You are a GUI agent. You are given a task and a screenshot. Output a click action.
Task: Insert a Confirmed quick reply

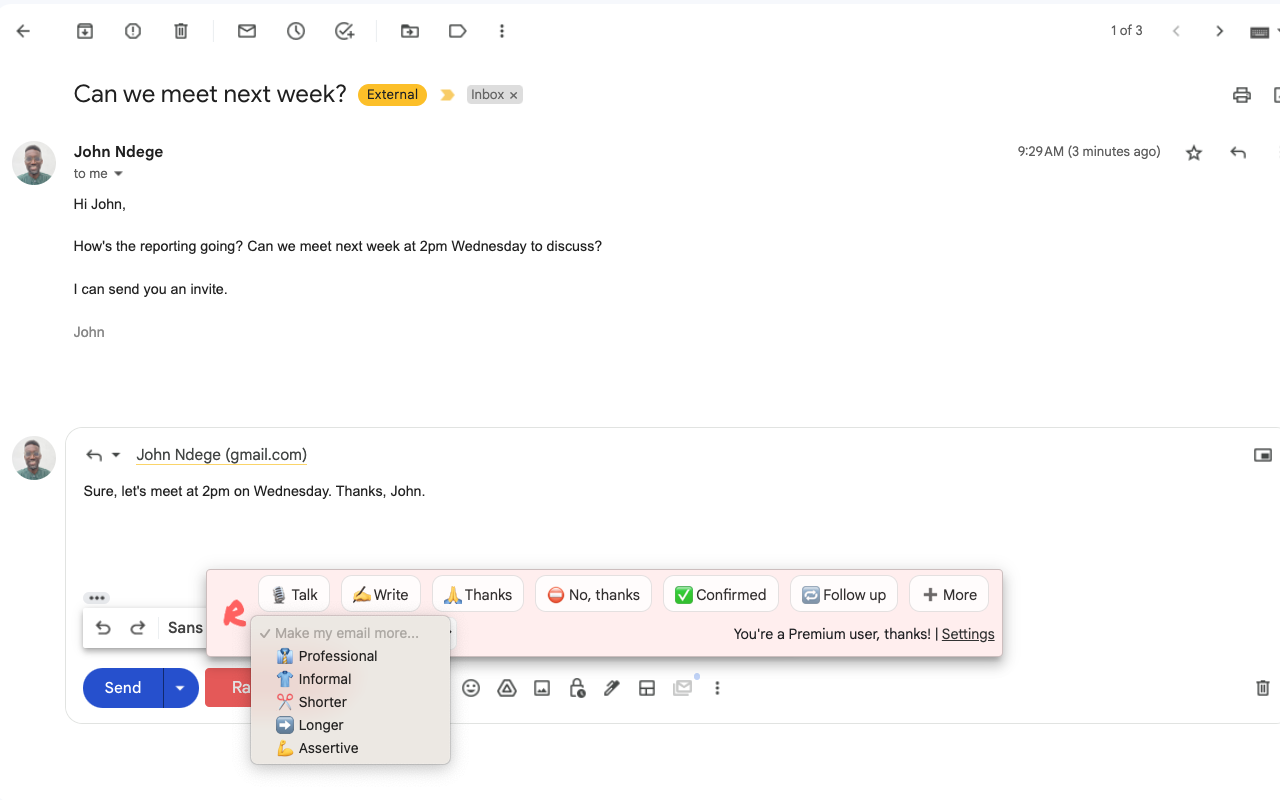pyautogui.click(x=720, y=594)
